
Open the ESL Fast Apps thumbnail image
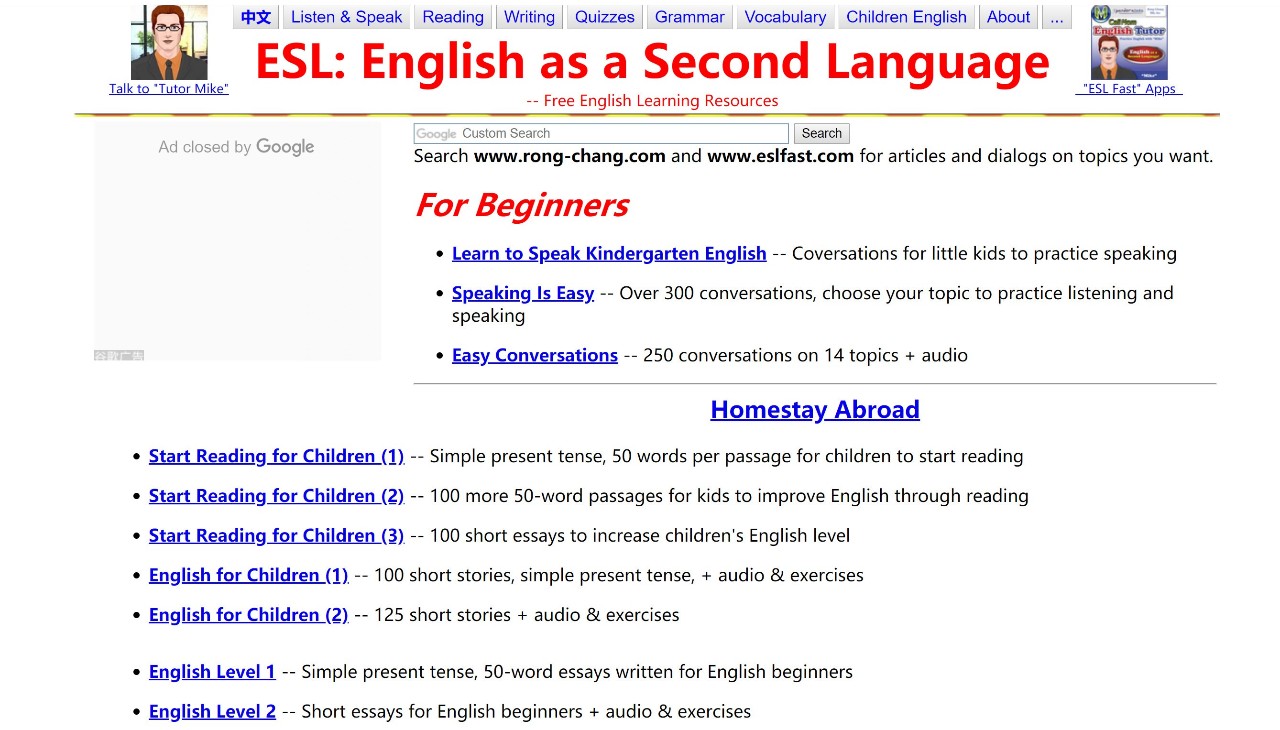[x=1129, y=42]
